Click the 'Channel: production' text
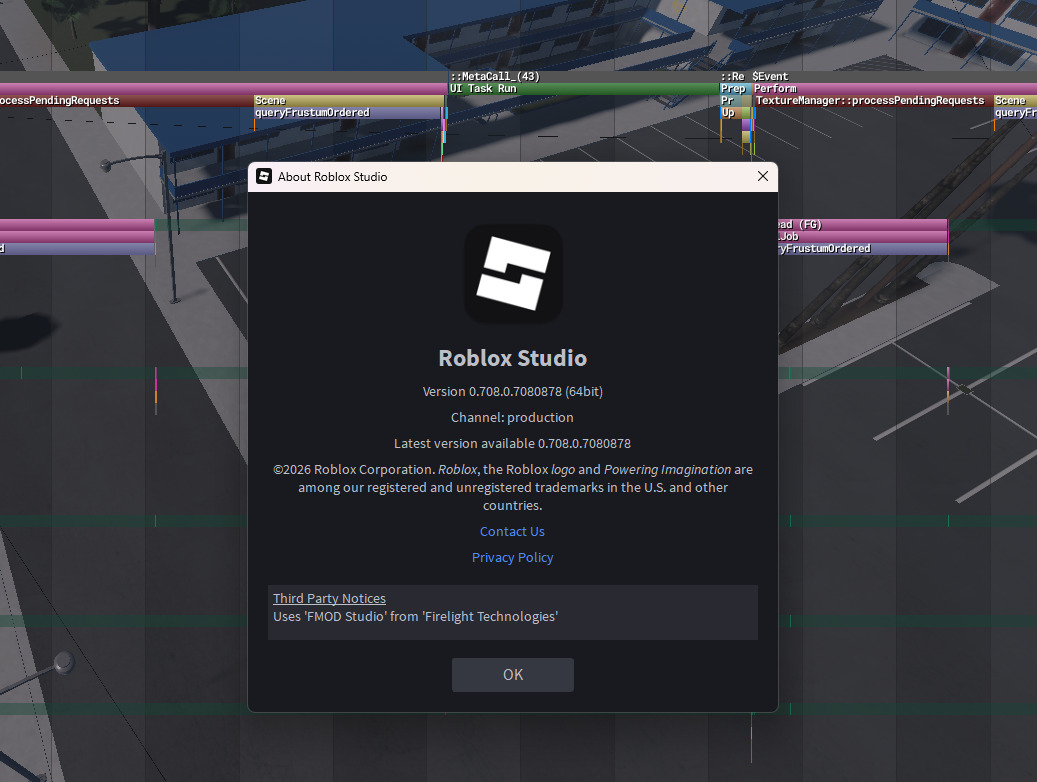The height and width of the screenshot is (782, 1037). coord(512,417)
